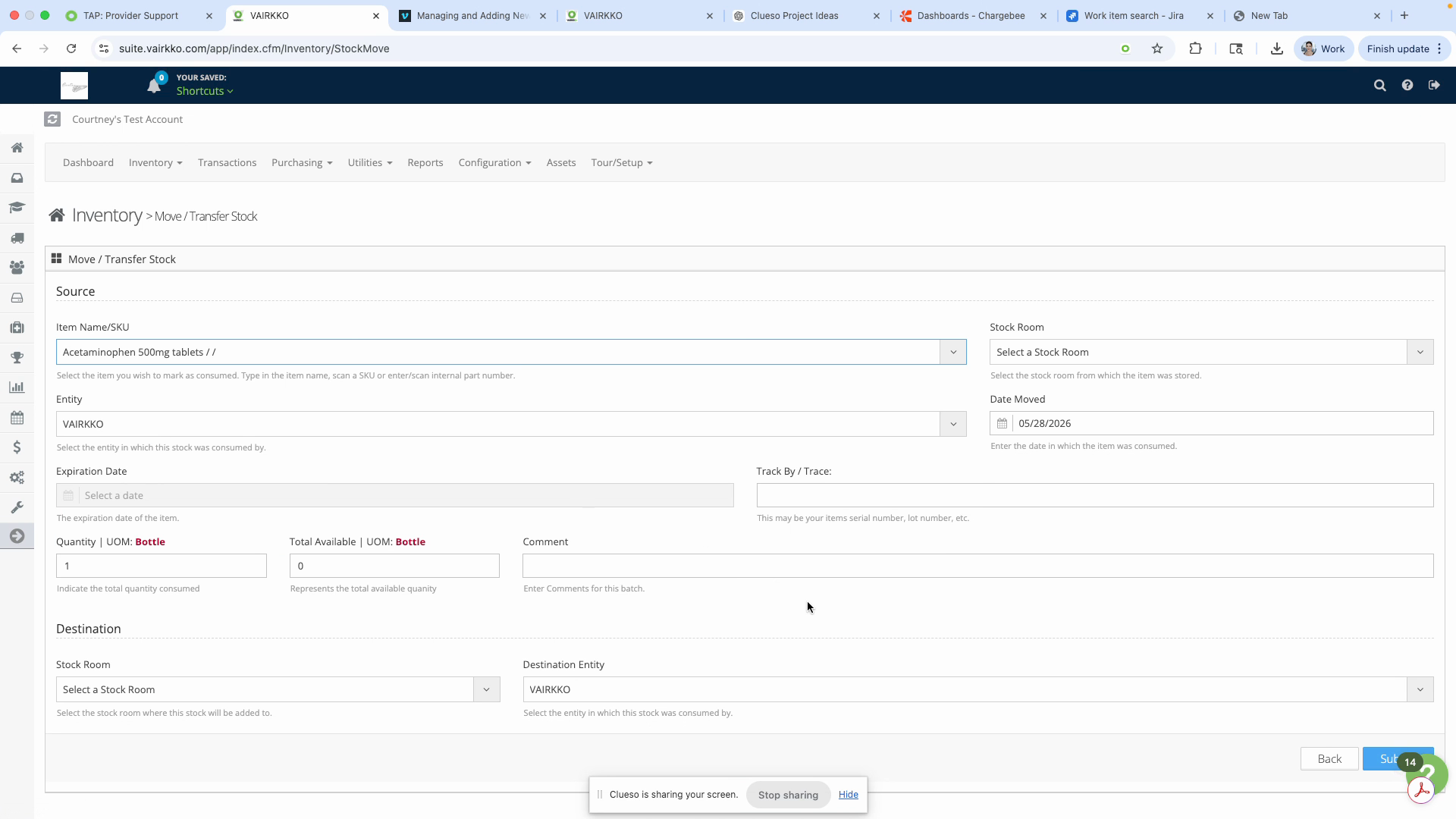The height and width of the screenshot is (819, 1456).
Task: Open the dollar sign icon in sidebar
Action: tap(17, 447)
